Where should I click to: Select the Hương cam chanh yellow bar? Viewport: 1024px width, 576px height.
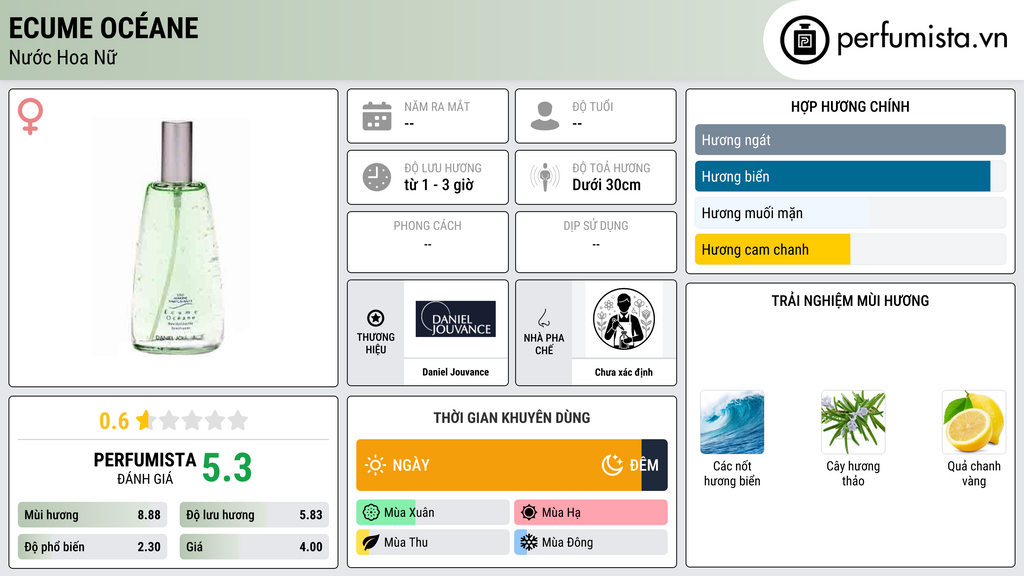[x=773, y=249]
